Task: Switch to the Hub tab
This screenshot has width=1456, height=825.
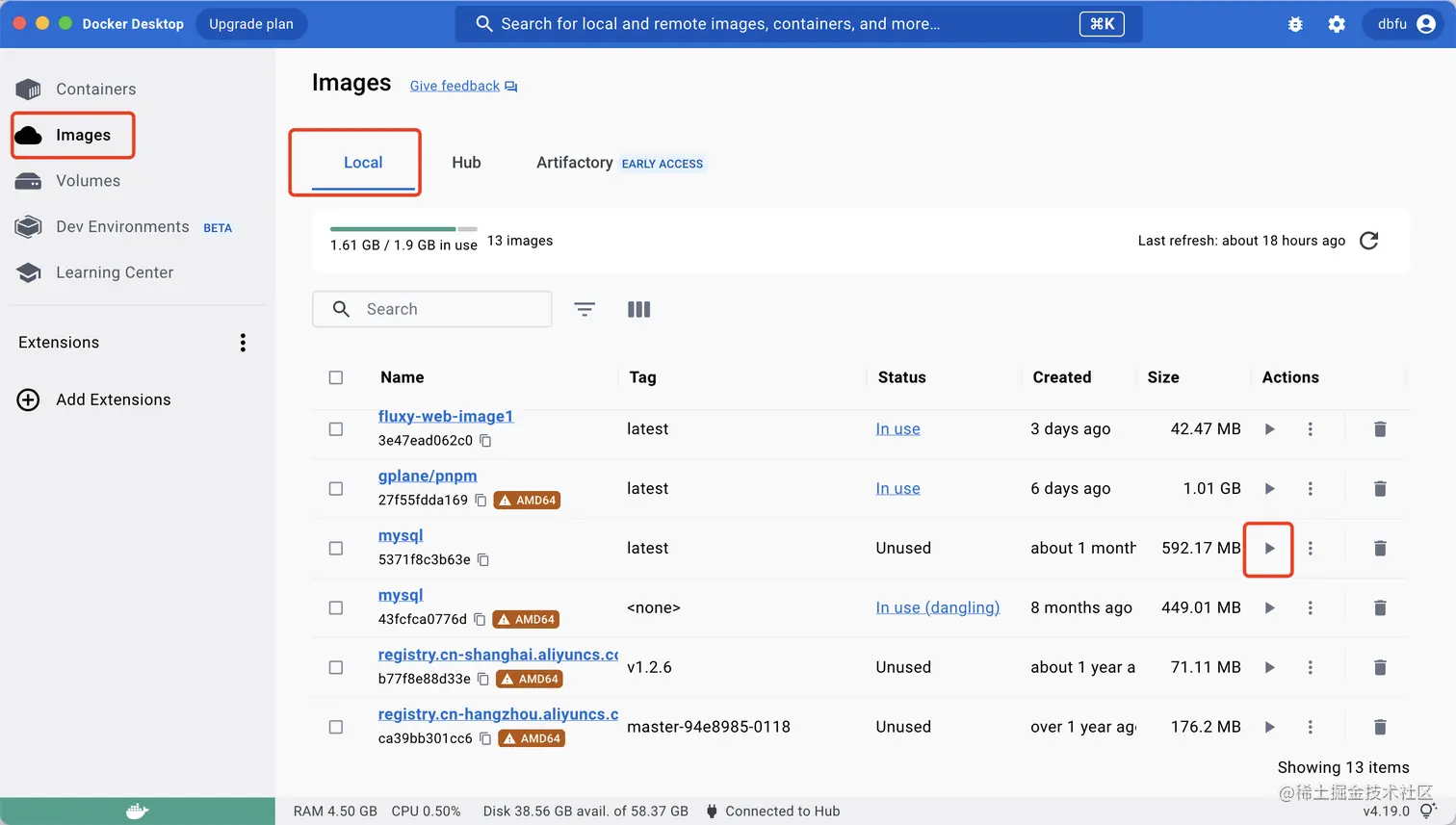Action: 466,163
